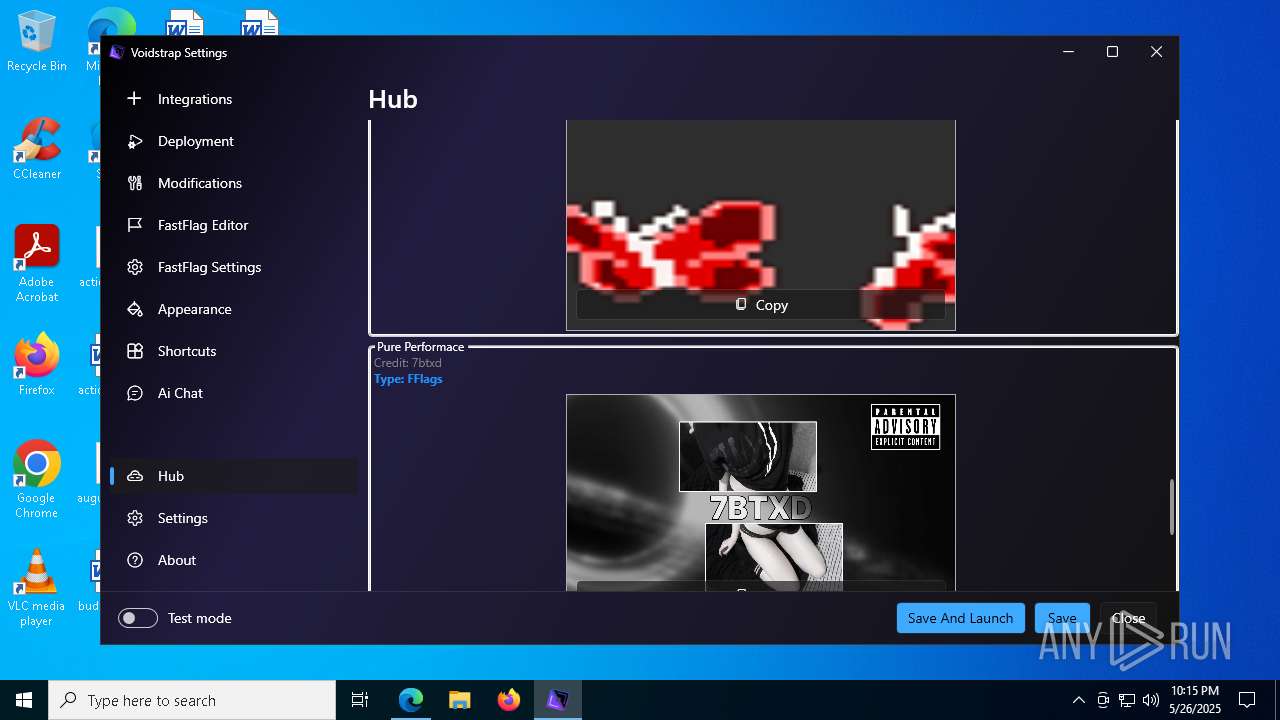
Task: Show hidden system tray icons
Action: tap(1078, 700)
